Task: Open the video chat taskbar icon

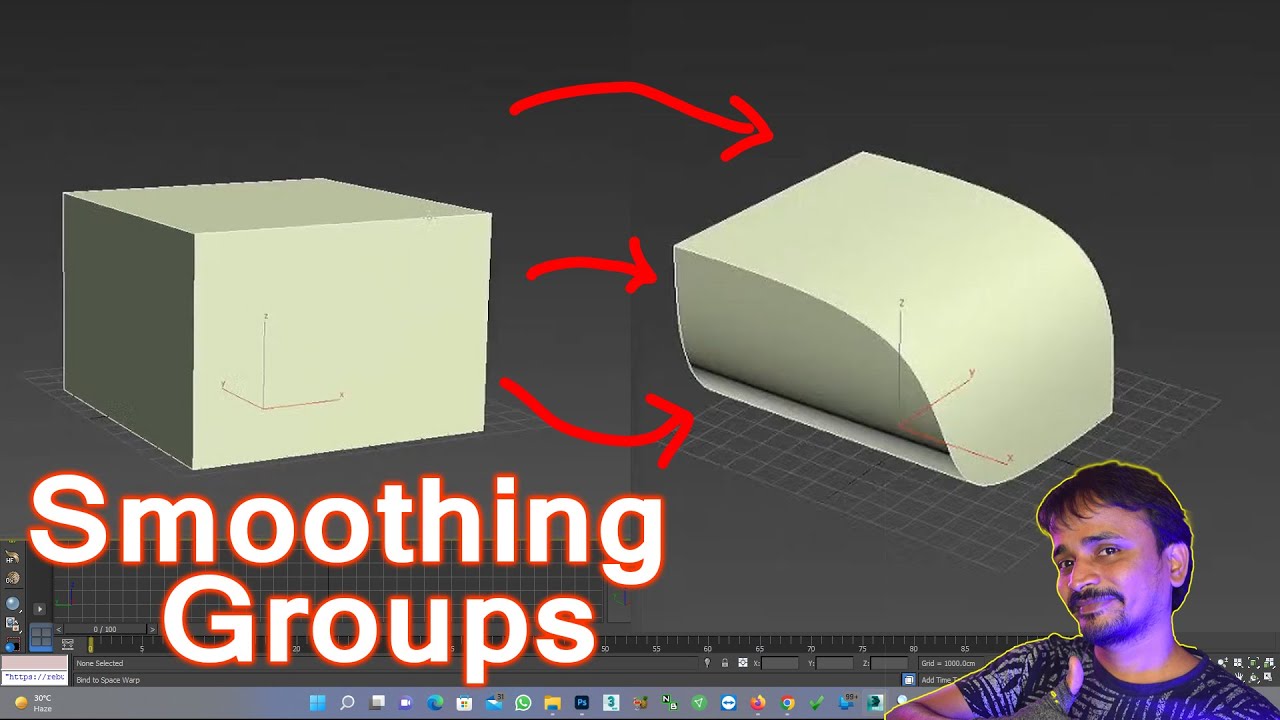Action: [x=406, y=703]
